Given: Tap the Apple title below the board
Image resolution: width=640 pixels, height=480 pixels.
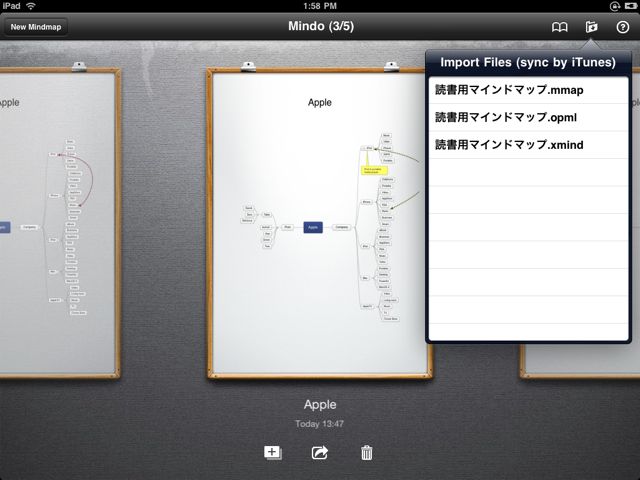Looking at the screenshot, I should (x=320, y=404).
